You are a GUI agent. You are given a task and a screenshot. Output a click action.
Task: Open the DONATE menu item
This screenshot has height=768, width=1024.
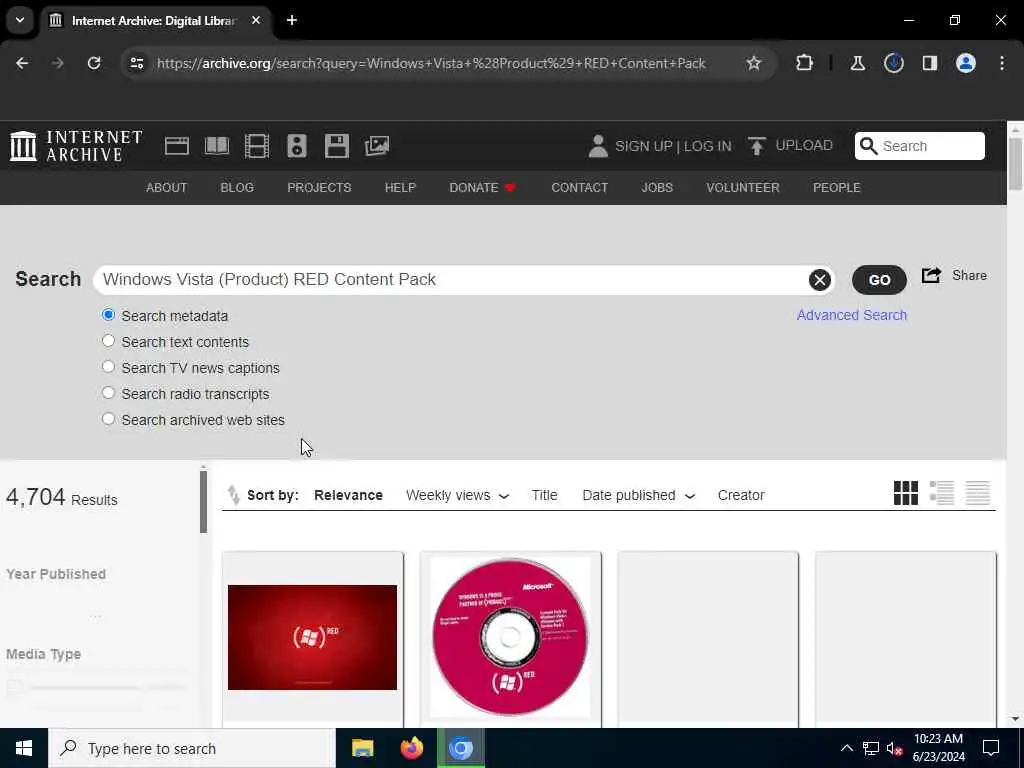click(483, 187)
